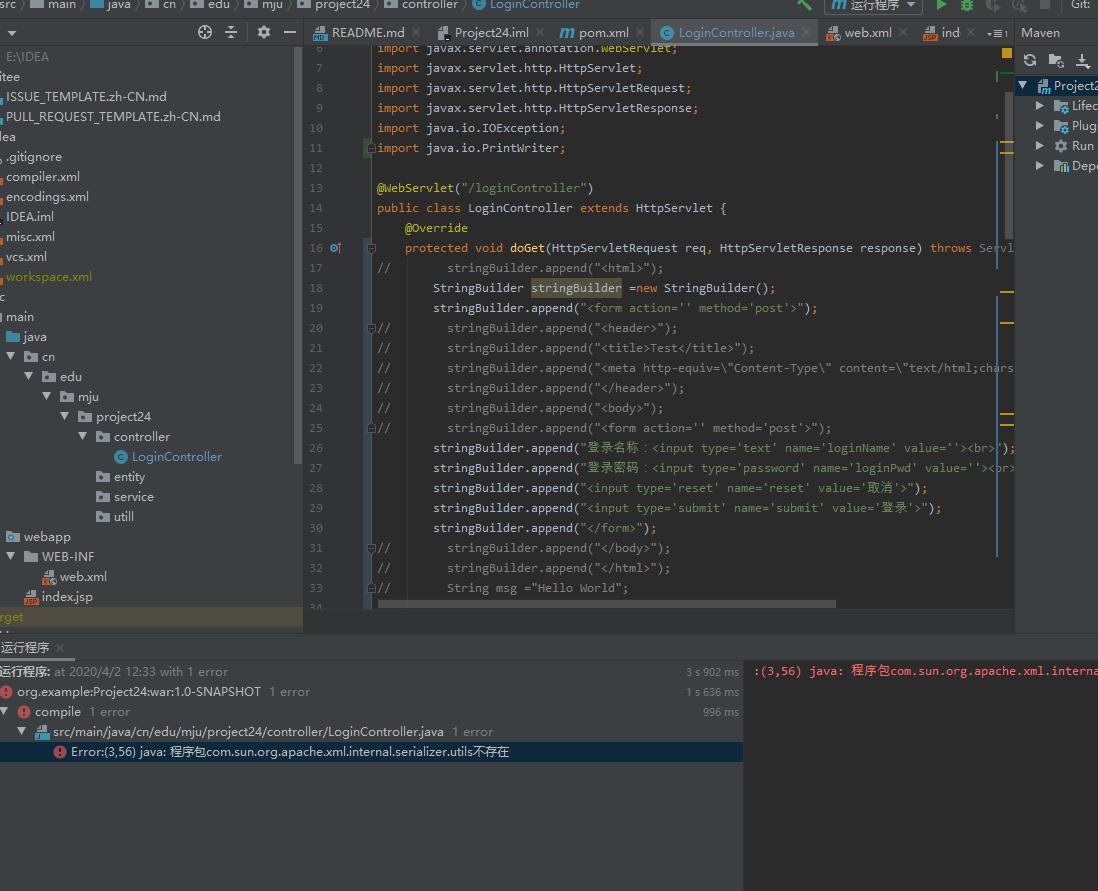
Task: Fold the imports block at line 11
Action: (x=371, y=148)
